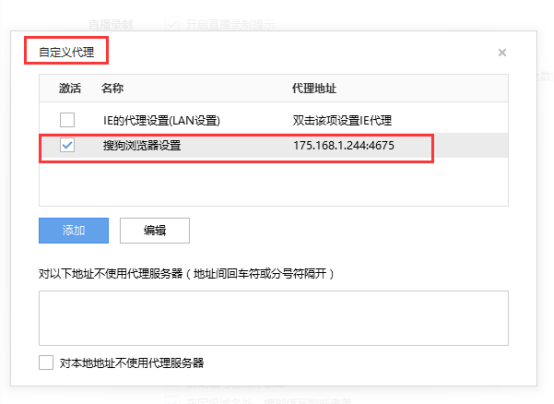Click the blue 添加 button
This screenshot has width=554, height=404.
pos(74,230)
